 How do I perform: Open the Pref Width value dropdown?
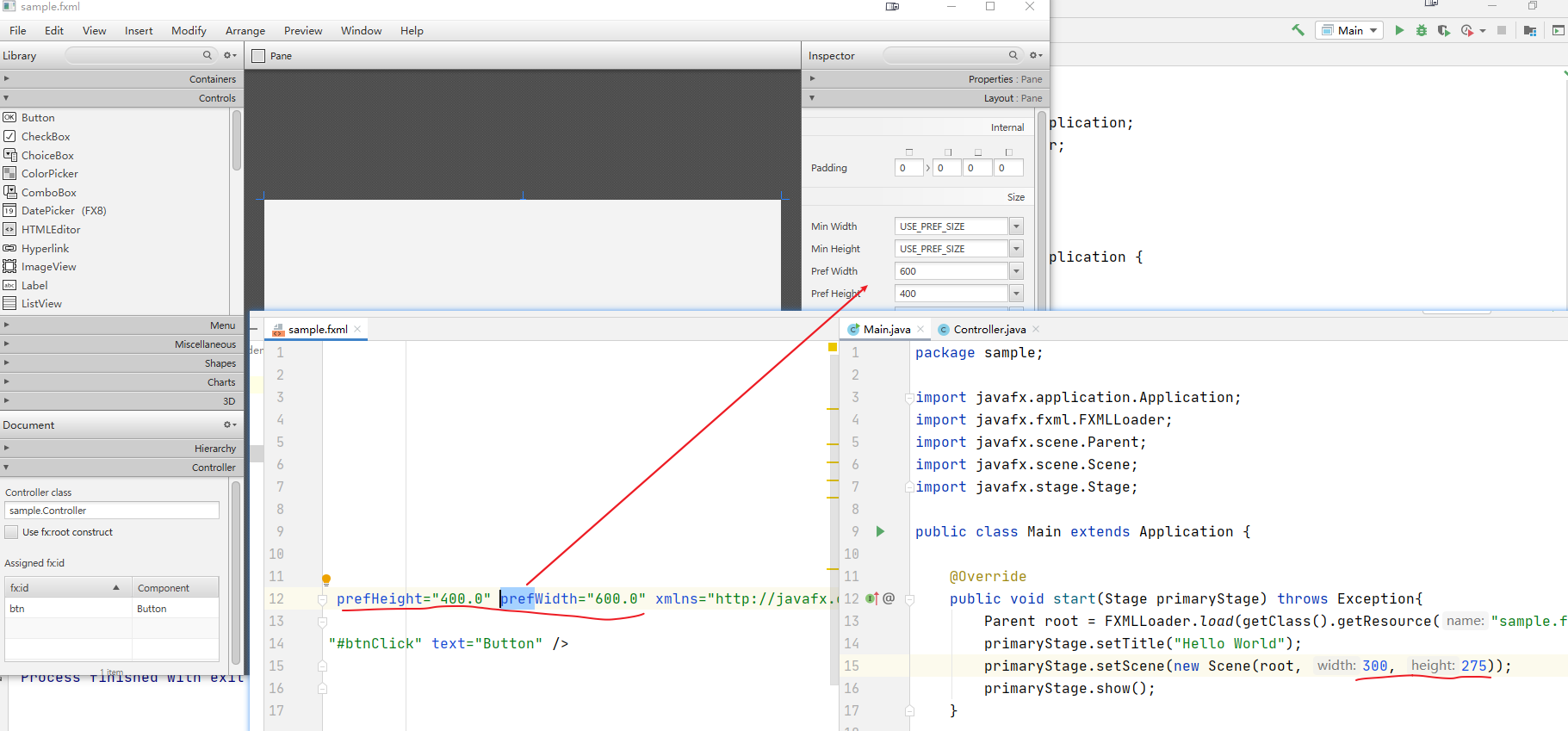tap(1016, 271)
